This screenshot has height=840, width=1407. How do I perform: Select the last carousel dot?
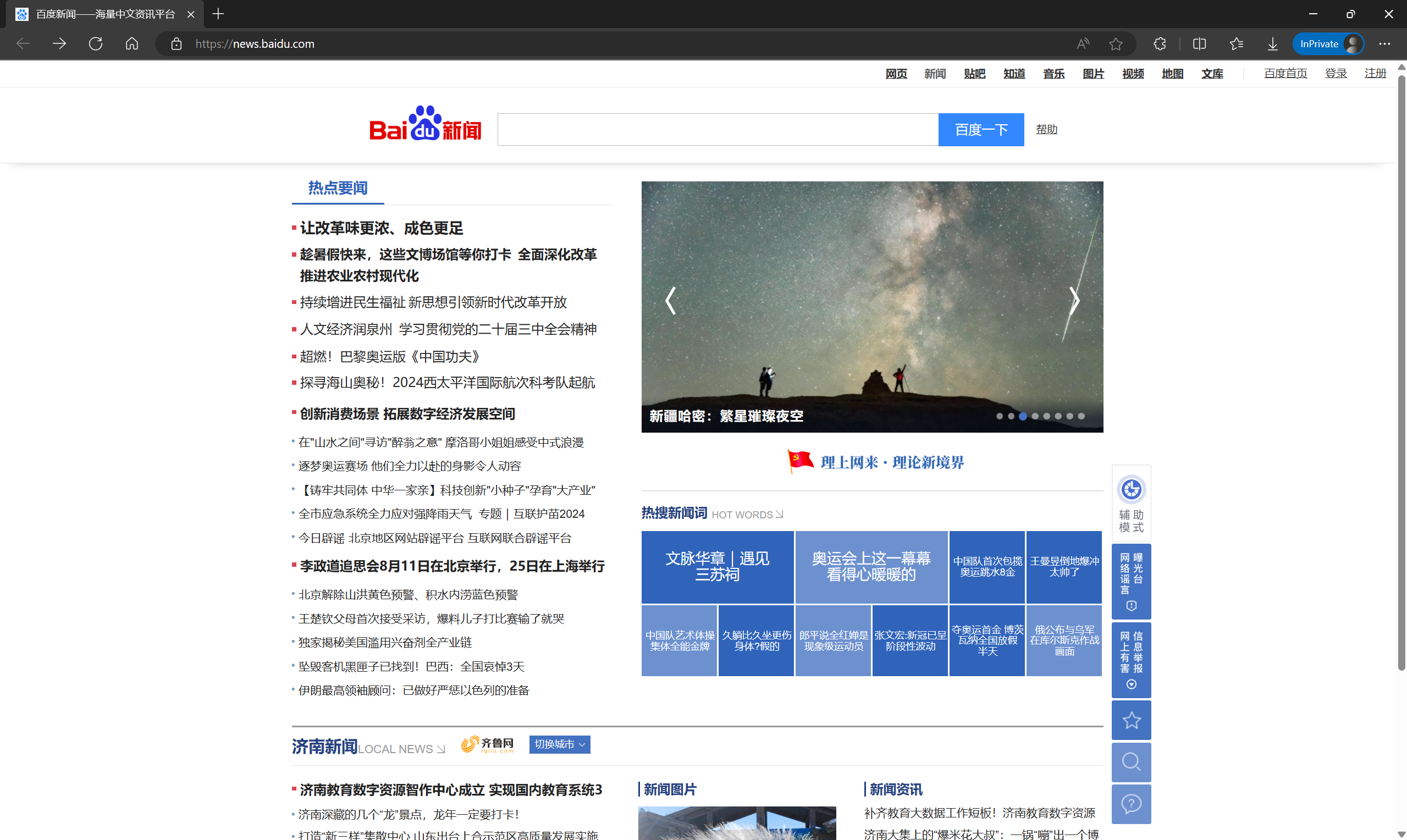click(x=1081, y=416)
